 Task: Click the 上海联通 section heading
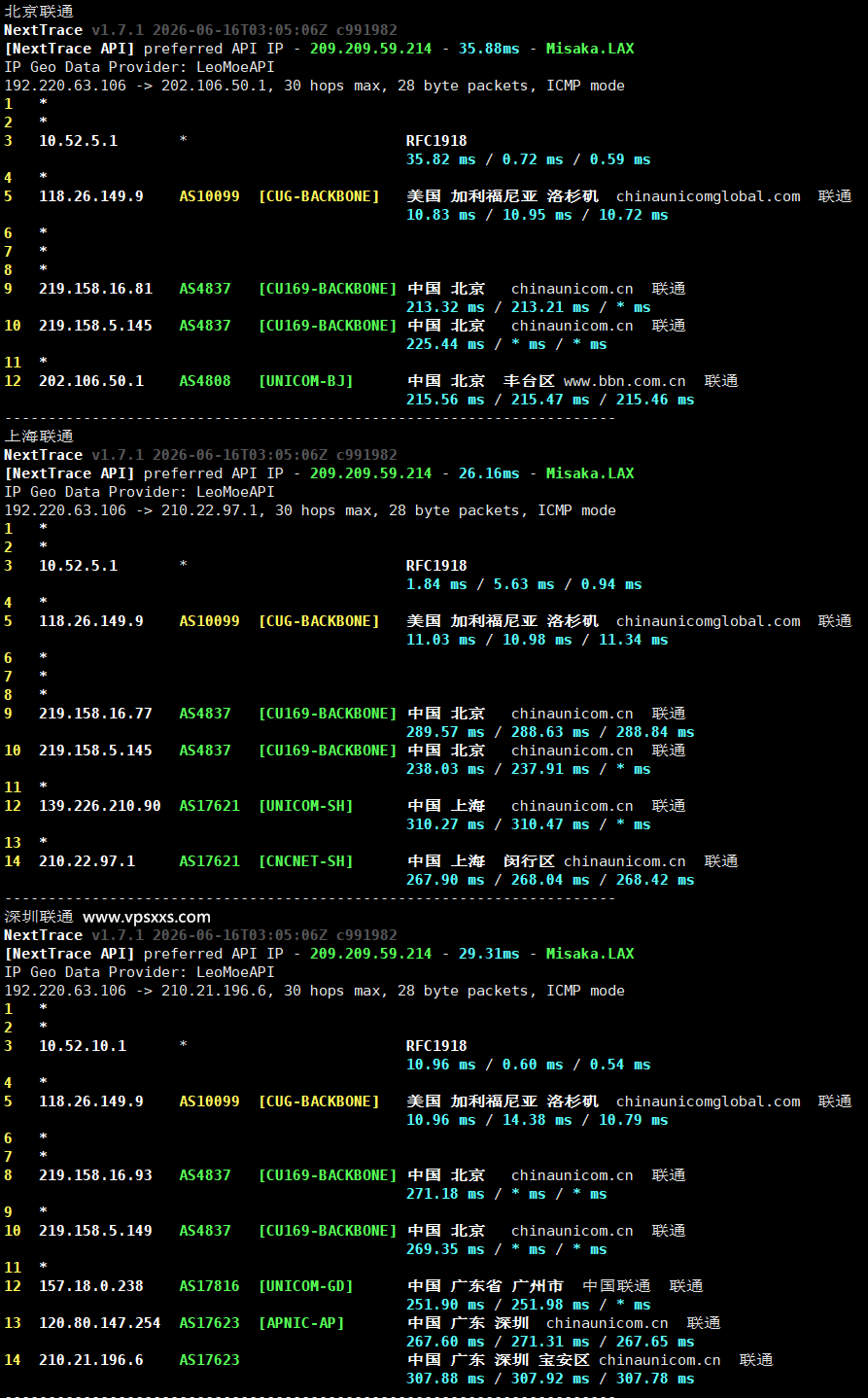click(39, 437)
